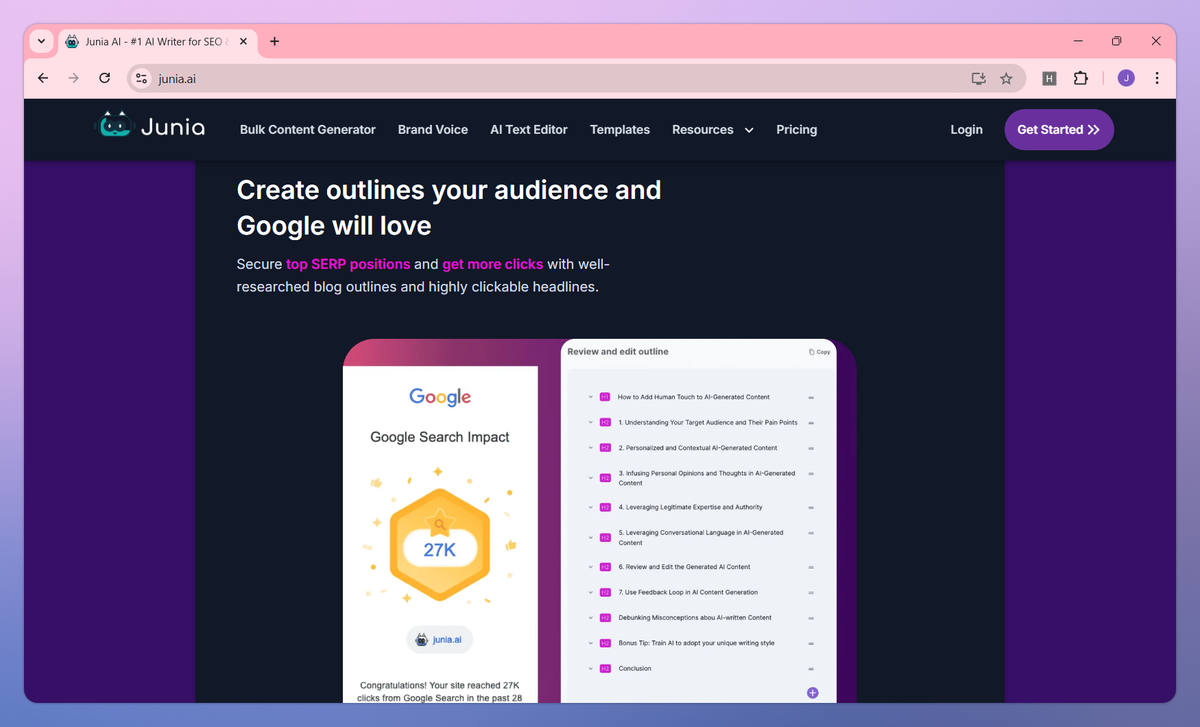The height and width of the screenshot is (727, 1200).
Task: Click the get more clicks highlighted text
Action: (x=493, y=264)
